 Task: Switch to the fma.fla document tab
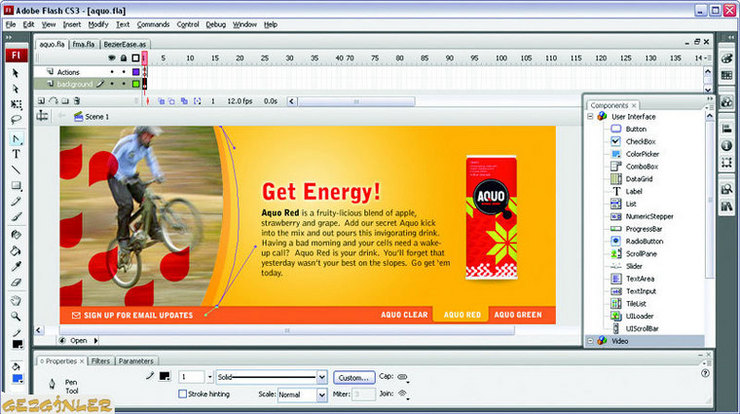click(x=84, y=44)
